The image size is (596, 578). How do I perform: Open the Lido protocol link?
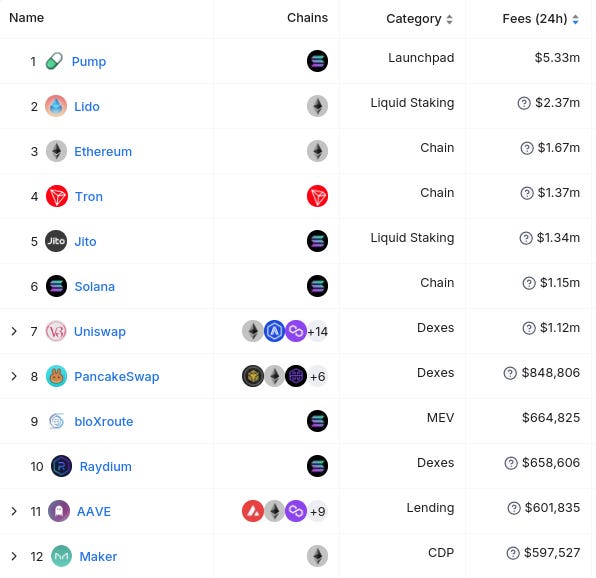tap(87, 106)
